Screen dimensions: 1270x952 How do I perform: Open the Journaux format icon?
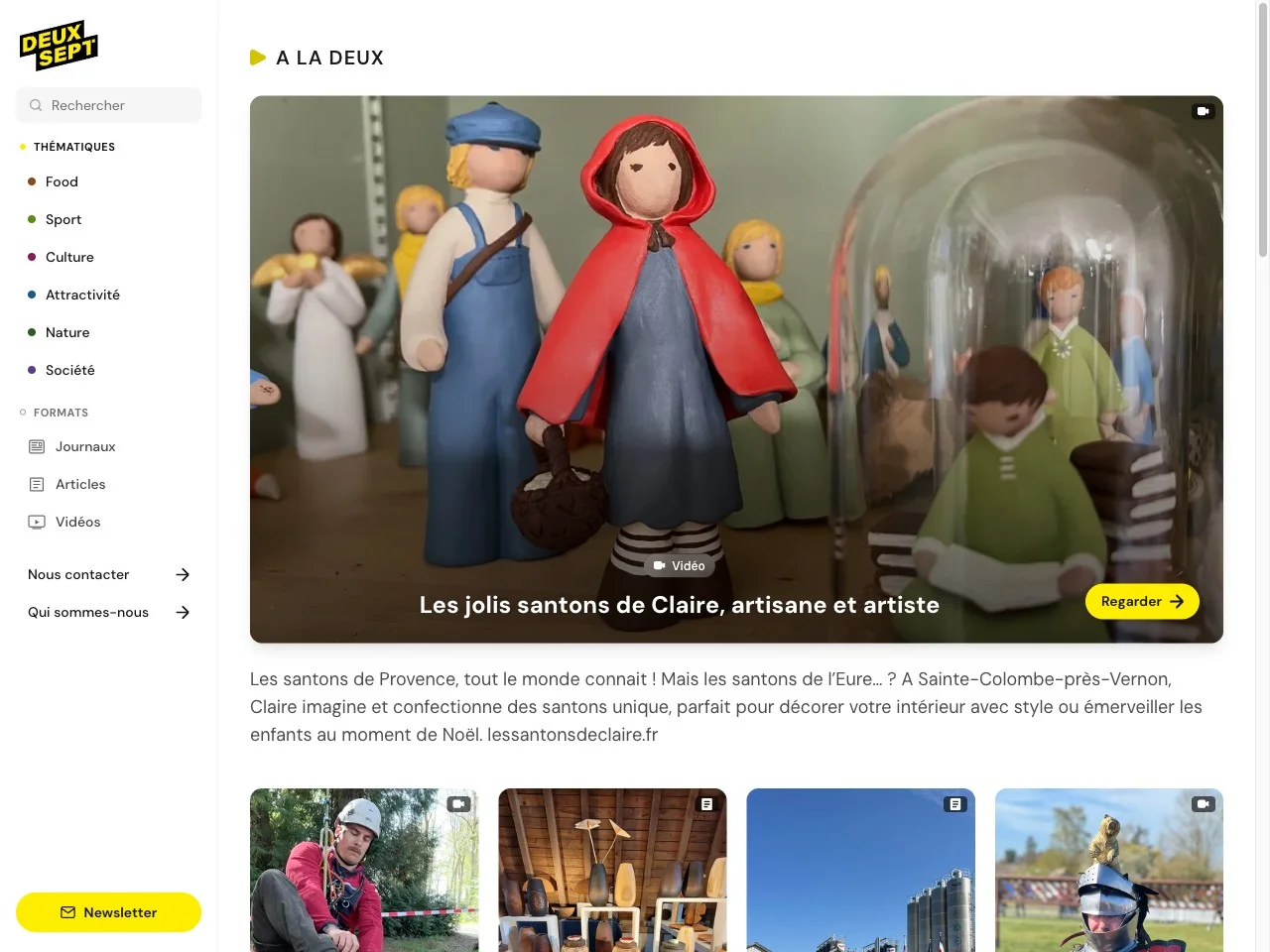point(37,447)
